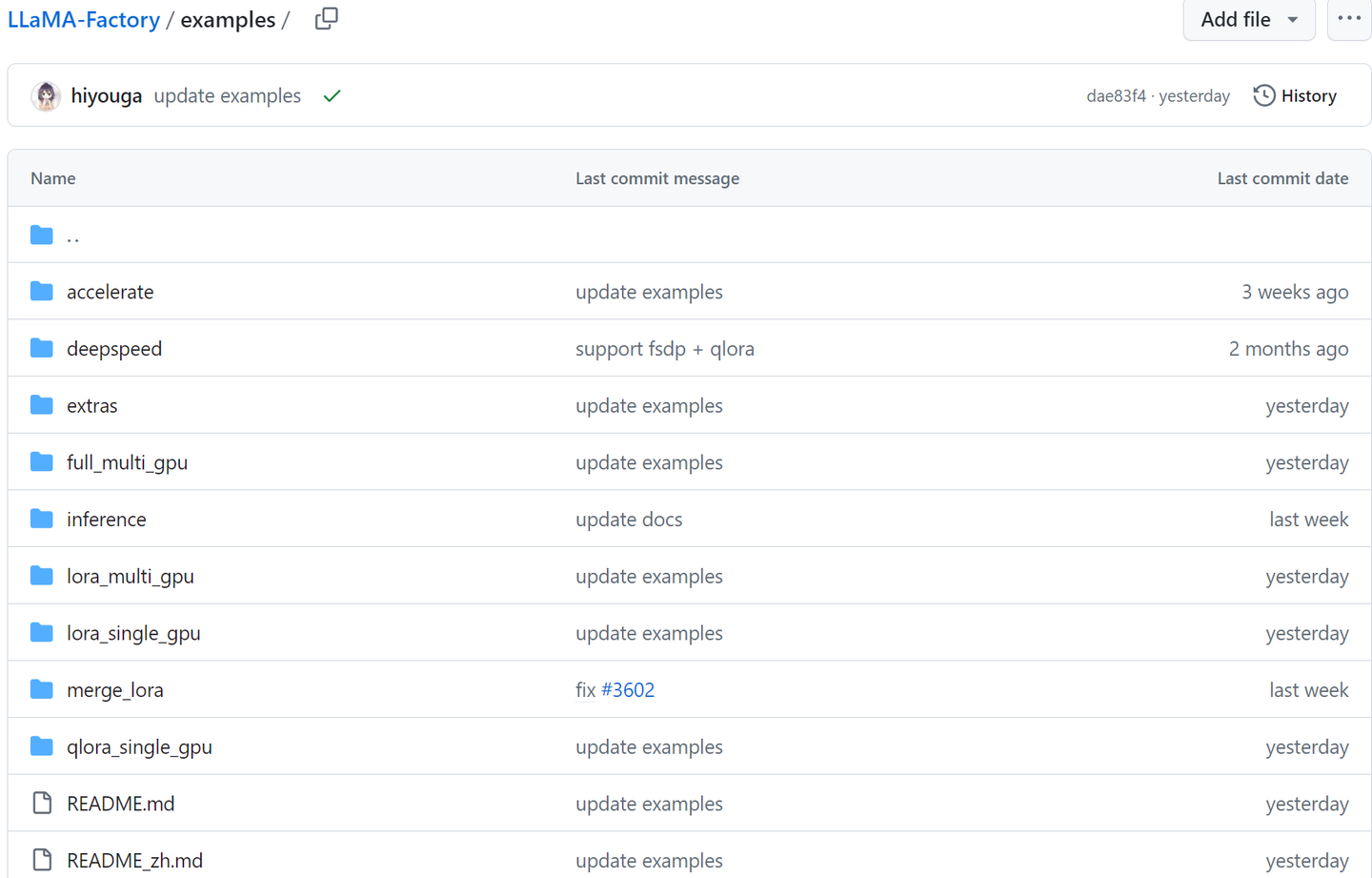The width and height of the screenshot is (1372, 878).
Task: Click the file icon beside README.md
Action: pos(42,804)
